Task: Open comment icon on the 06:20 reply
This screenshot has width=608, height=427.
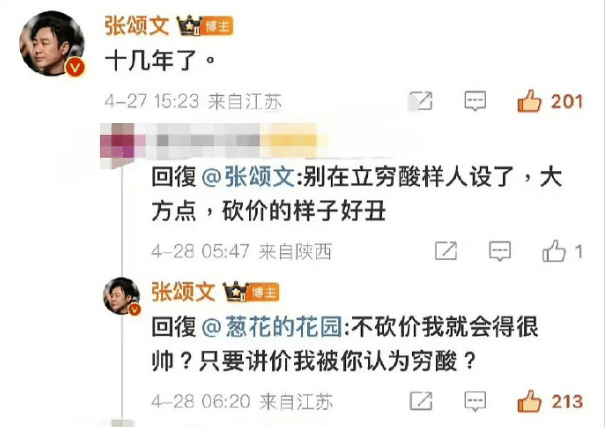Action: tap(475, 401)
